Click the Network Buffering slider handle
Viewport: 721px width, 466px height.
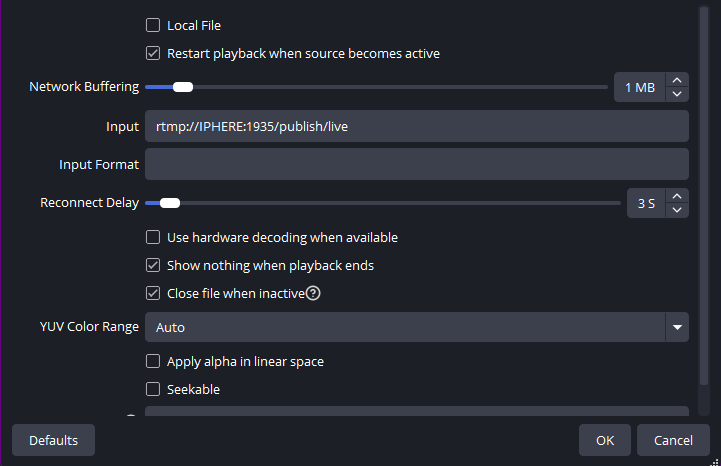182,87
